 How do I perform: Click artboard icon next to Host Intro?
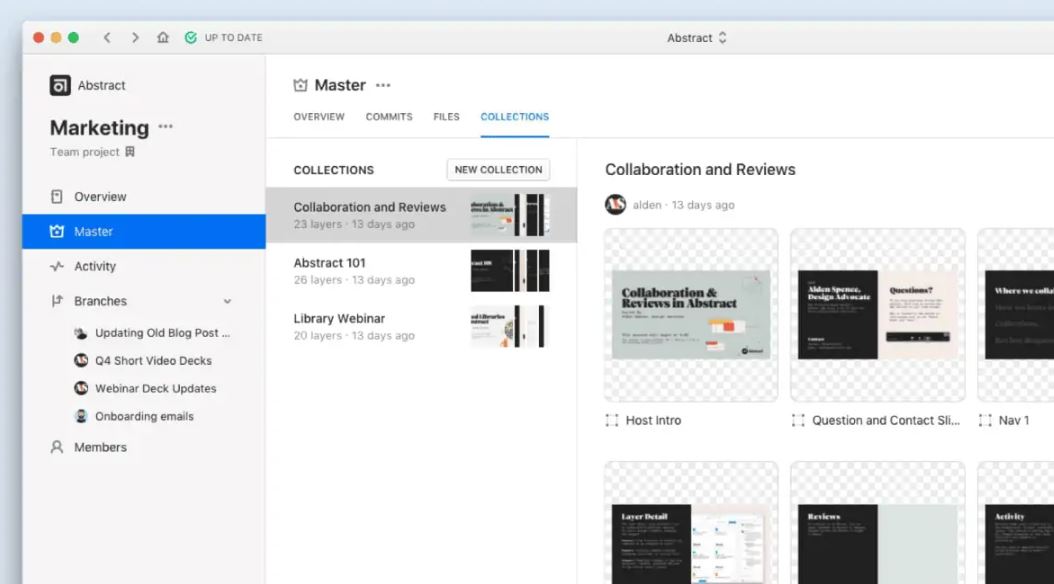coord(612,421)
